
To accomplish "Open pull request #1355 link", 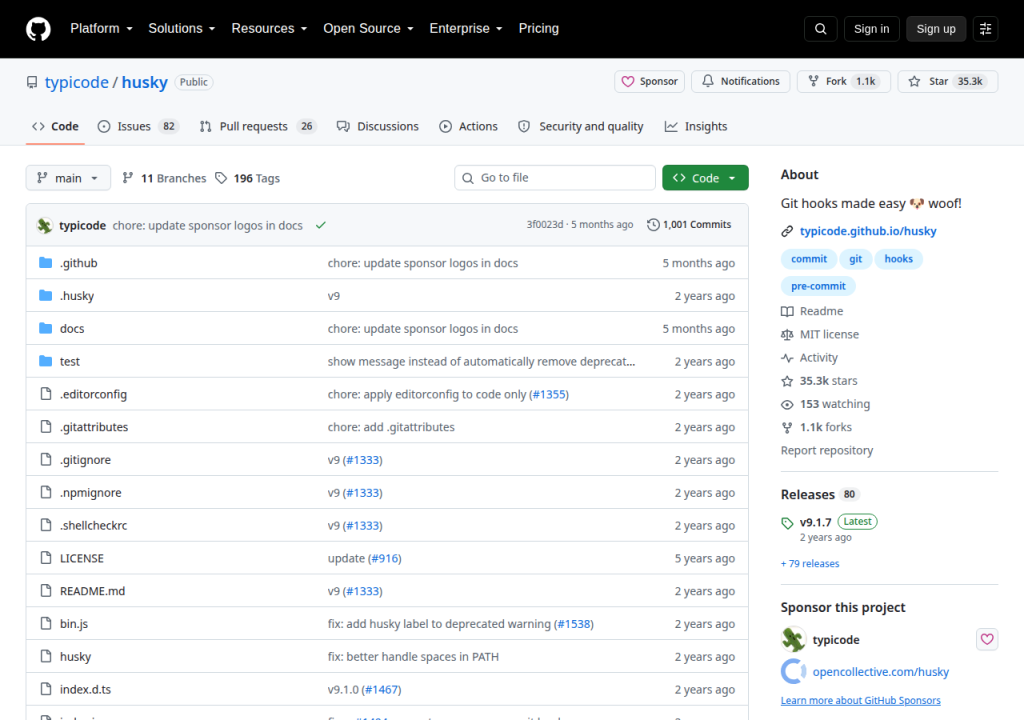I will point(549,394).
